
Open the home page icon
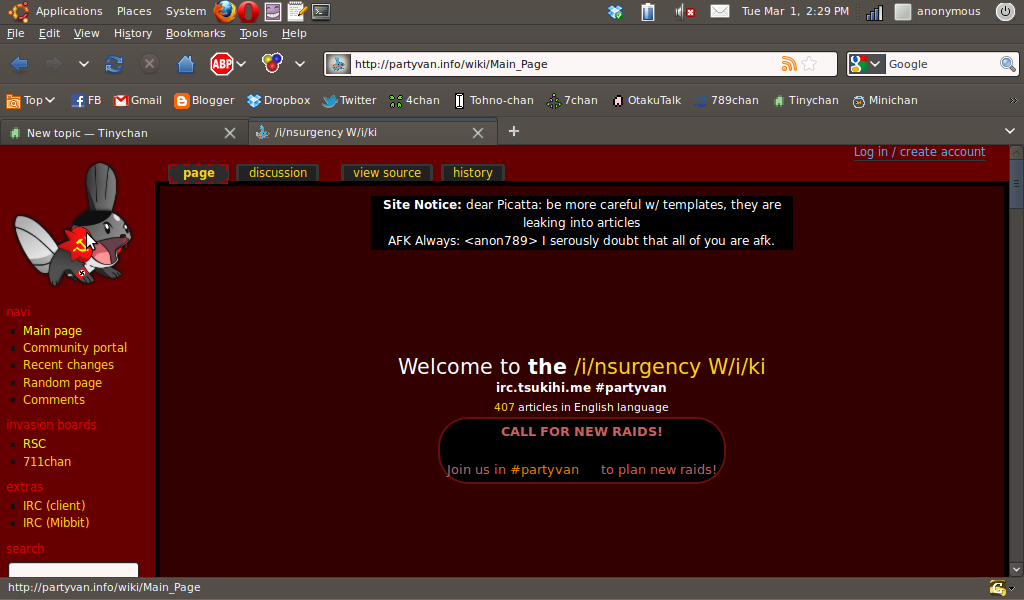click(x=186, y=63)
